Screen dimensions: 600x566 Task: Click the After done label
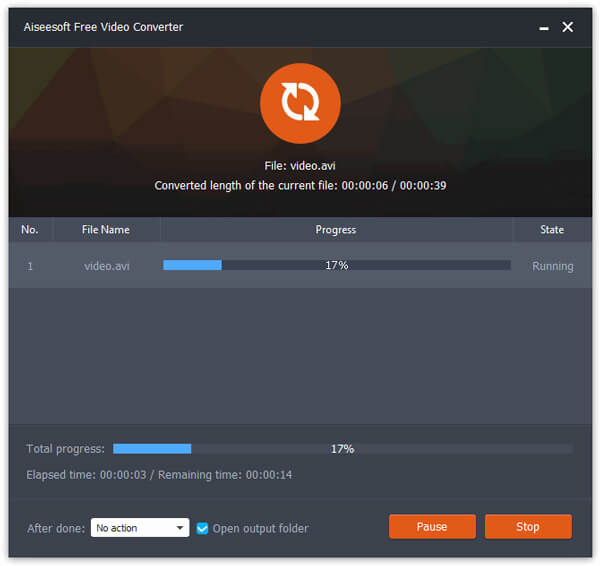click(56, 528)
